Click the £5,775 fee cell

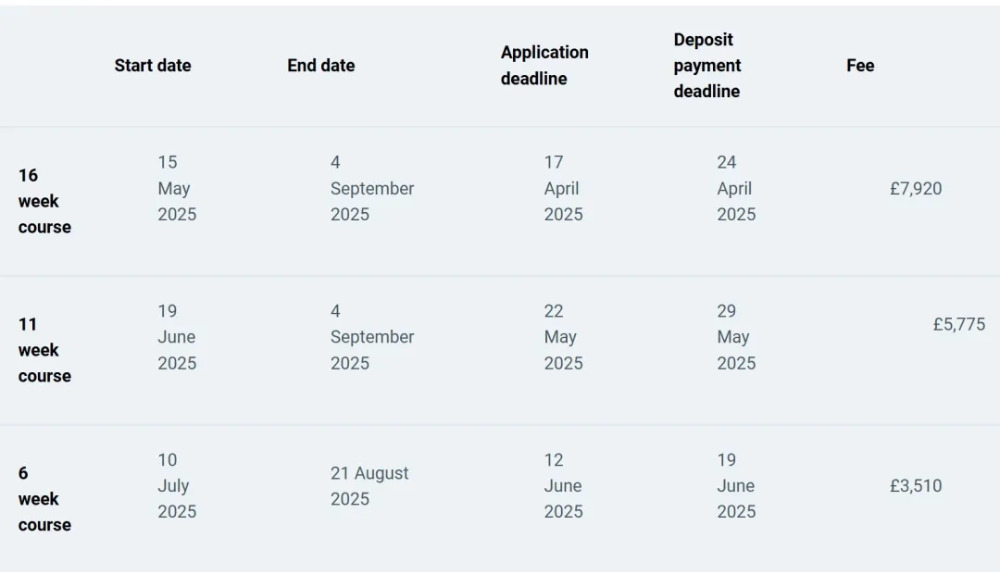[959, 325]
